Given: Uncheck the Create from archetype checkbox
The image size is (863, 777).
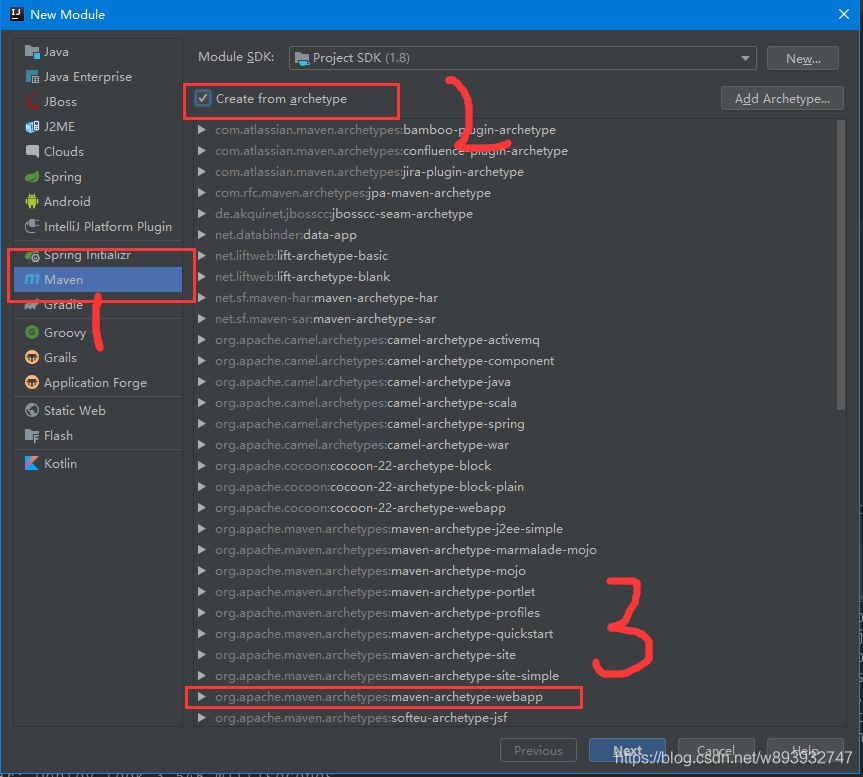Looking at the screenshot, I should click(201, 98).
